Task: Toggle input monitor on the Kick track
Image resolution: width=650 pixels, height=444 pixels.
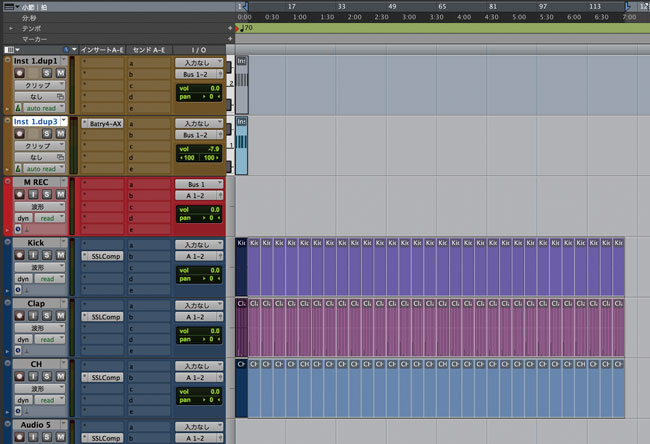Action: (x=33, y=255)
